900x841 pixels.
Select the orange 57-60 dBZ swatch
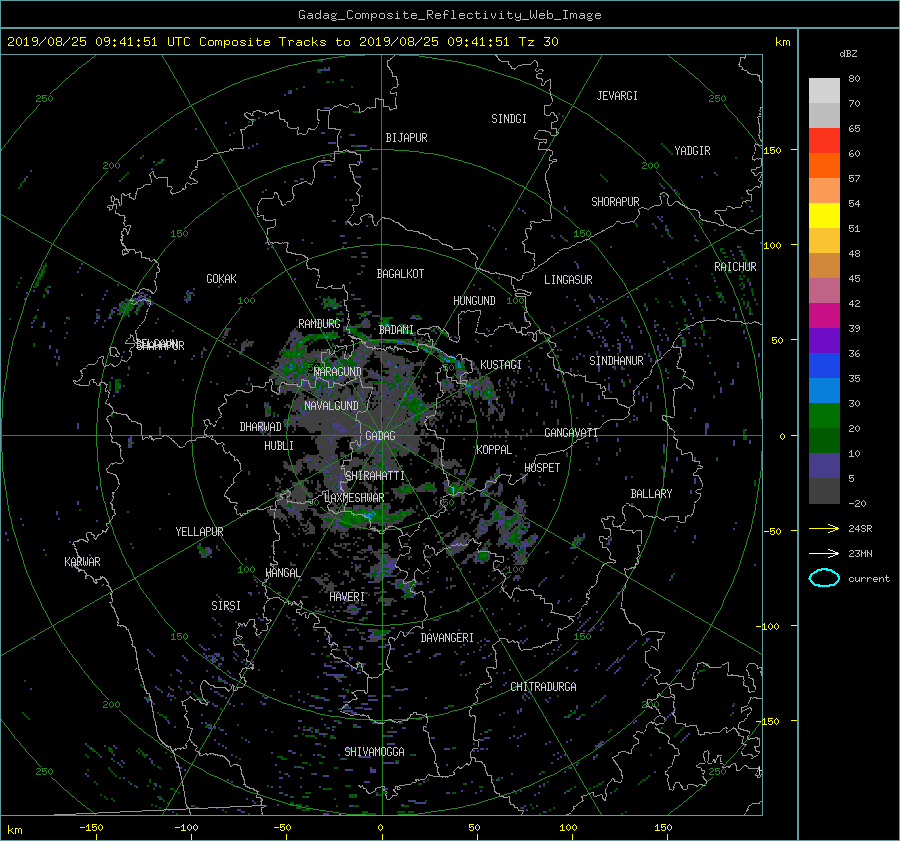[x=824, y=165]
